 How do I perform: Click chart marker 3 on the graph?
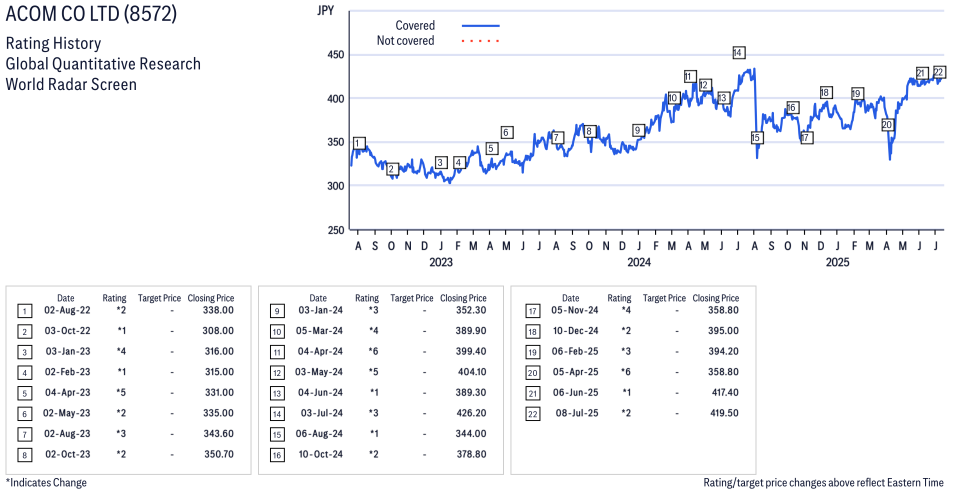click(441, 163)
